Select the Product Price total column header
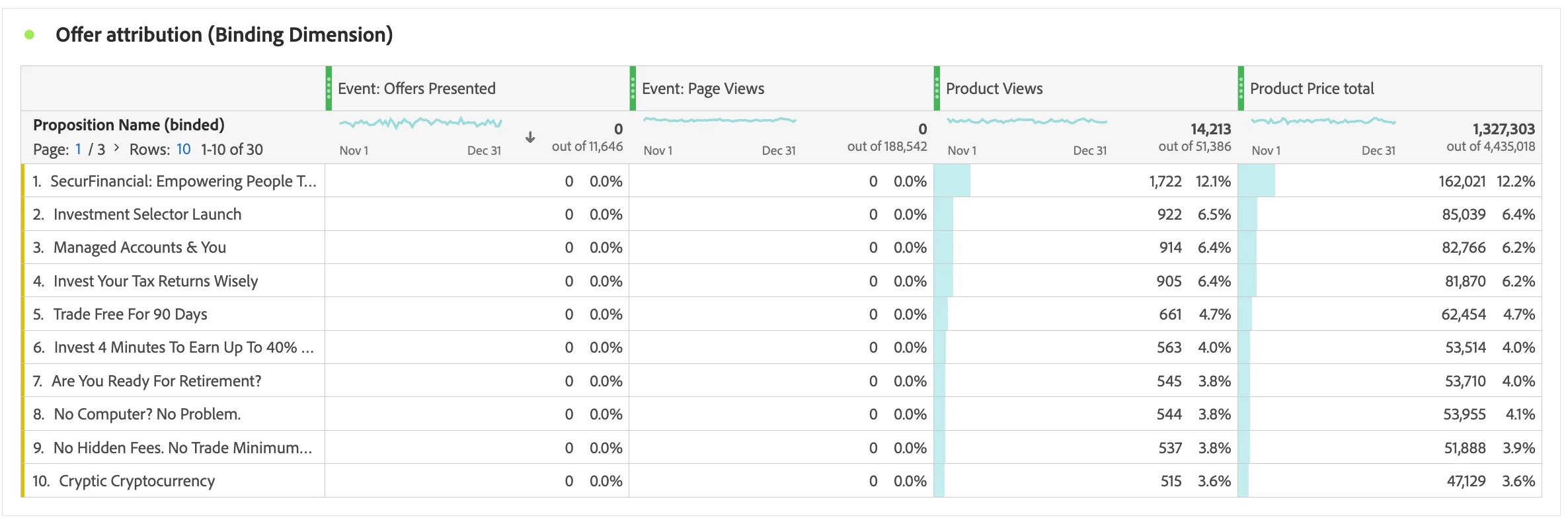 click(x=1312, y=89)
